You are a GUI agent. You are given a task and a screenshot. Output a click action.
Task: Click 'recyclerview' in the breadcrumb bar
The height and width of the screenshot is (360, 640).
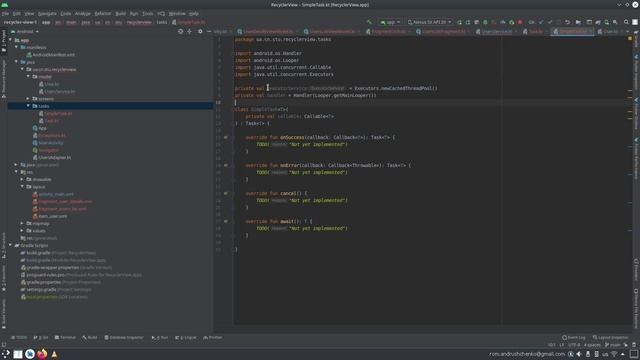tap(139, 22)
